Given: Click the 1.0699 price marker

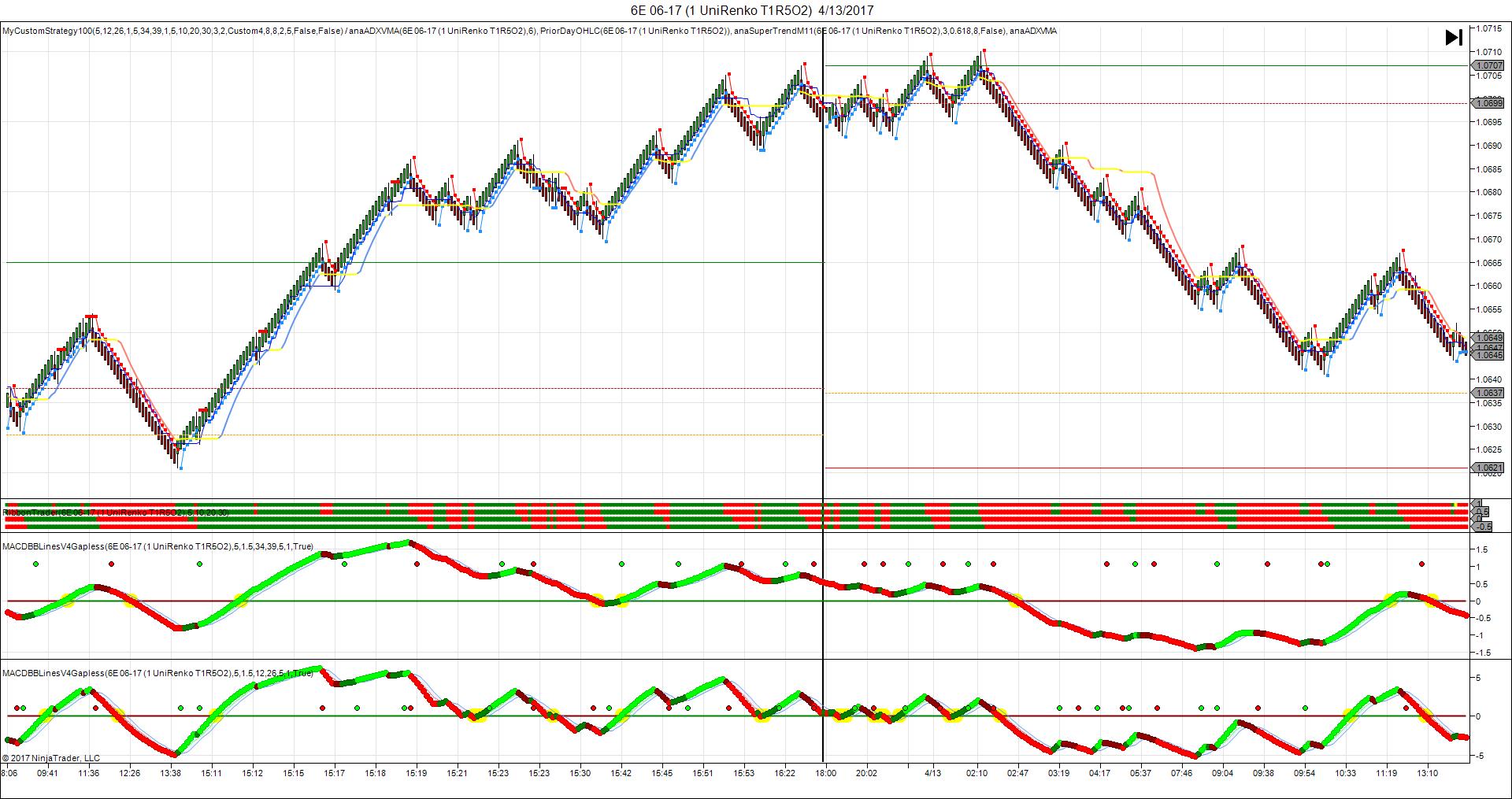Looking at the screenshot, I should coord(1489,103).
